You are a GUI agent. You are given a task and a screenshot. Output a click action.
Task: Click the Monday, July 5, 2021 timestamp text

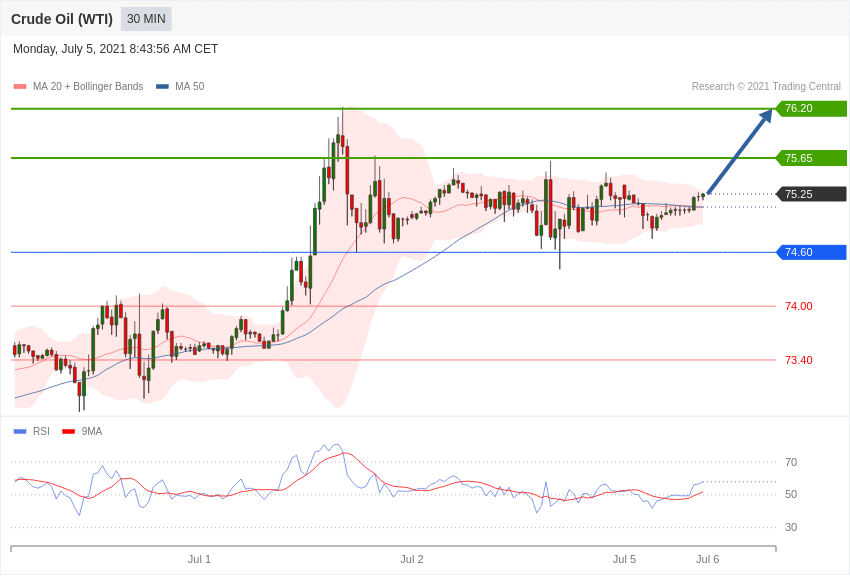click(x=115, y=49)
